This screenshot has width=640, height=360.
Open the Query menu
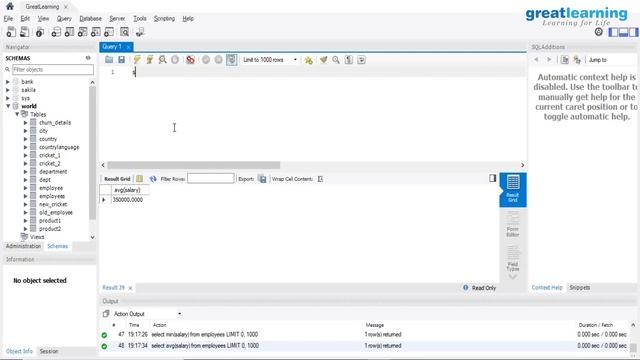64,18
